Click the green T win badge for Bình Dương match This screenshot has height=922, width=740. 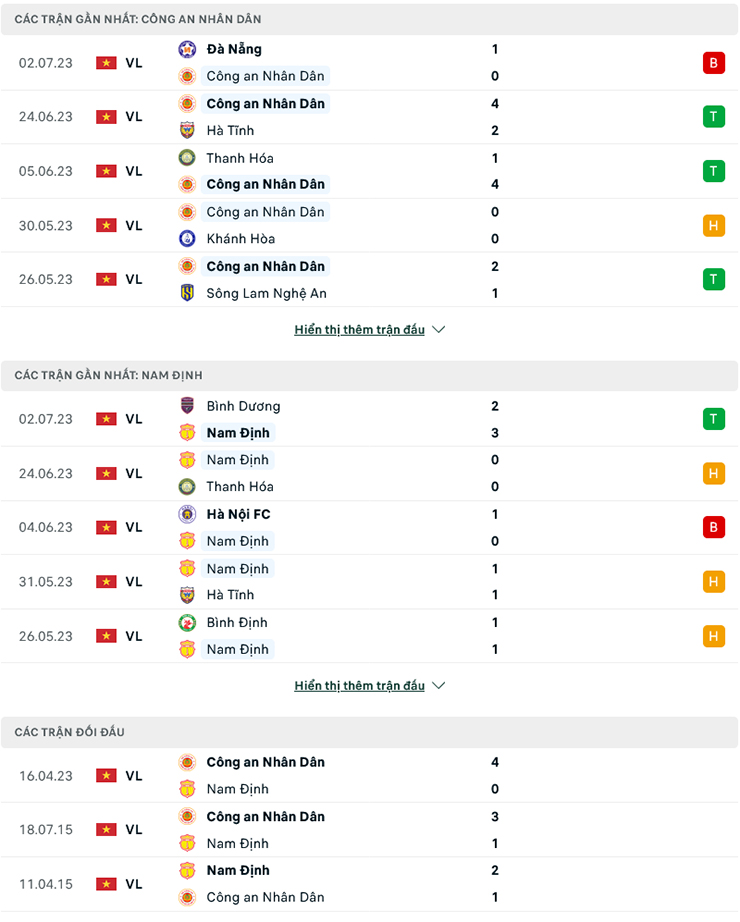point(713,419)
